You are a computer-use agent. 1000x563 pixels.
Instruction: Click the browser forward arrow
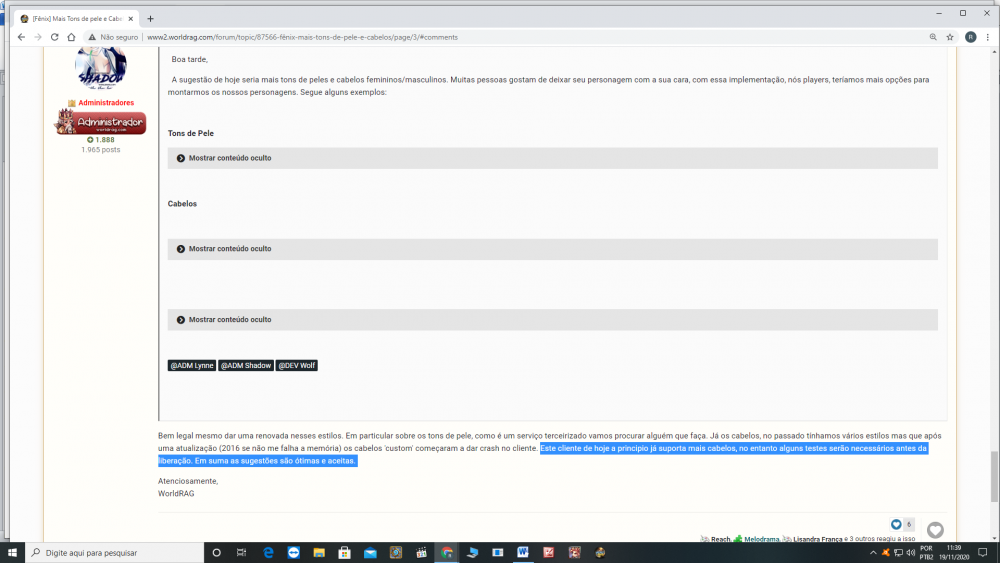click(38, 37)
